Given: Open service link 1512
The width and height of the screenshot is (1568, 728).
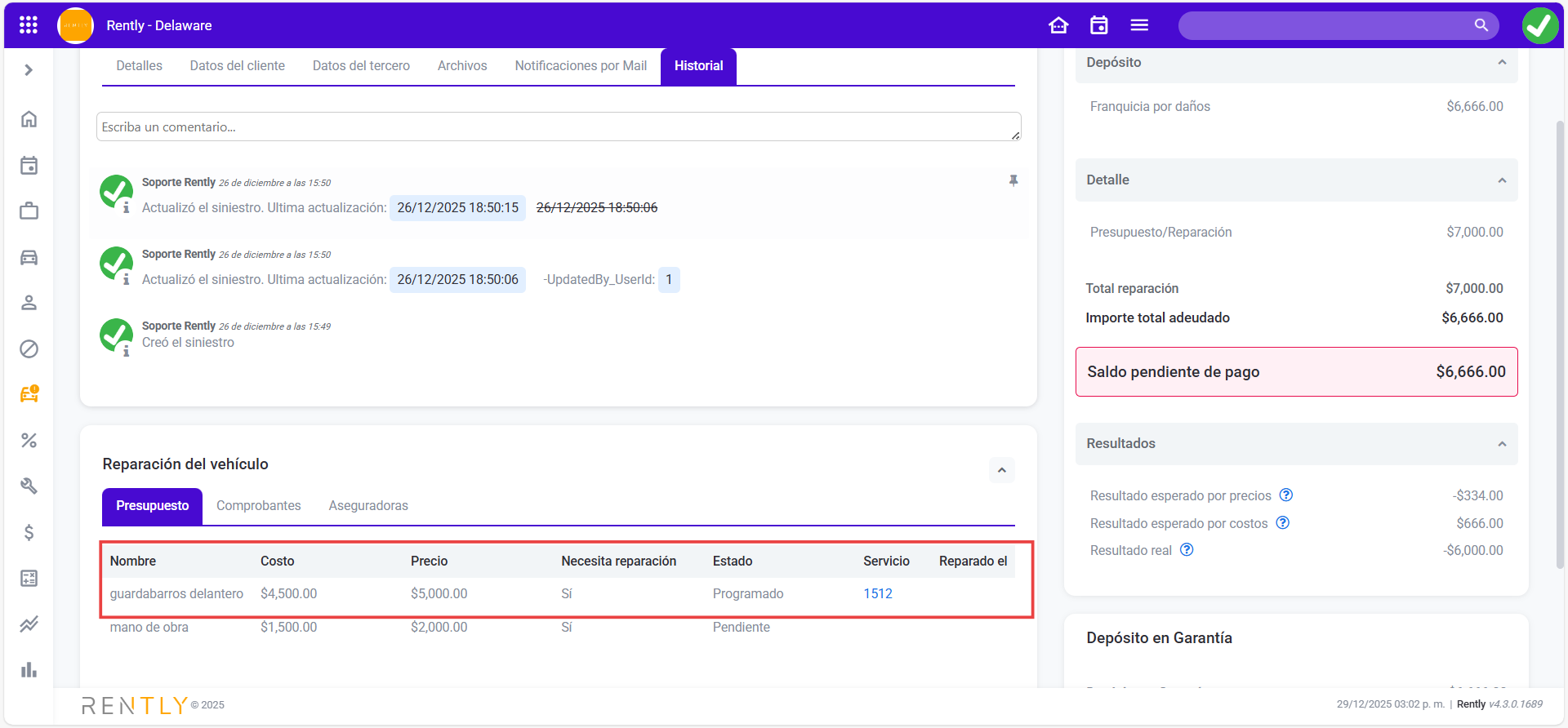Looking at the screenshot, I should [x=878, y=594].
